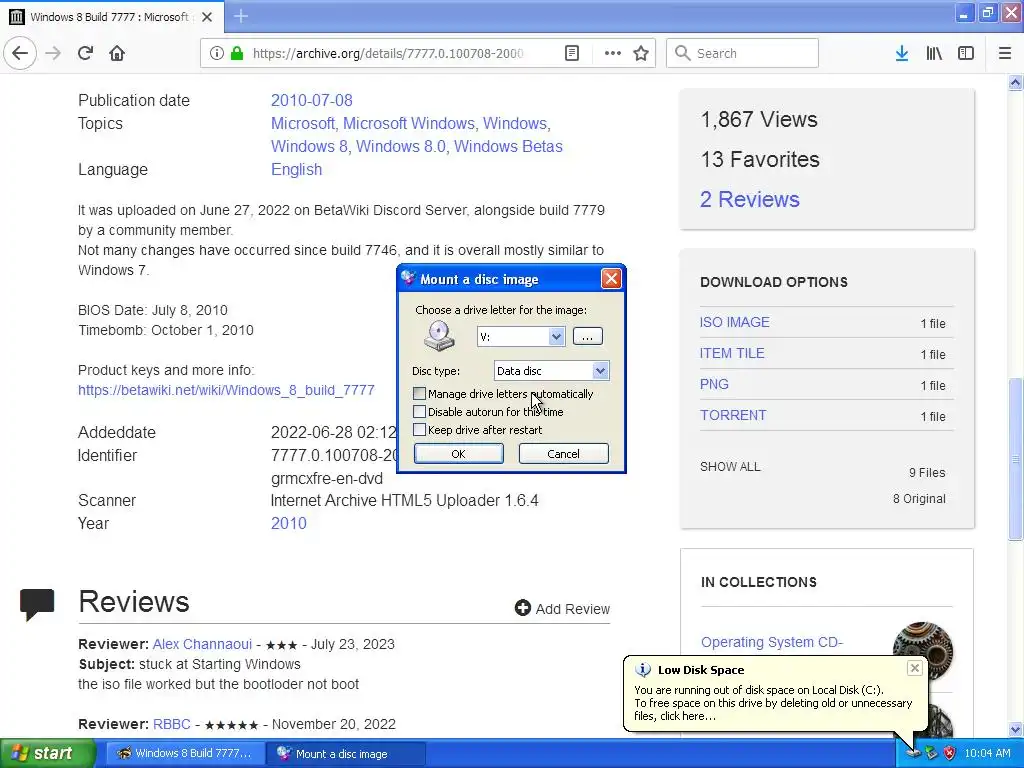Open the Library icon
The width and height of the screenshot is (1024, 768).
click(x=934, y=53)
